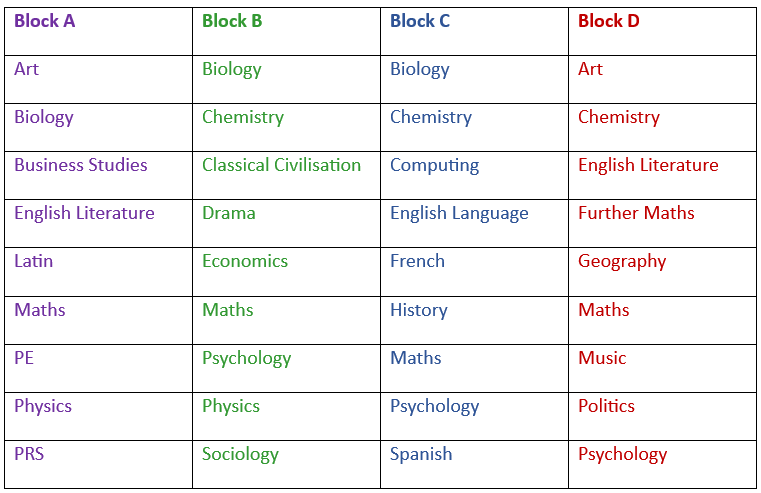Select Latin in Block A

click(33, 261)
